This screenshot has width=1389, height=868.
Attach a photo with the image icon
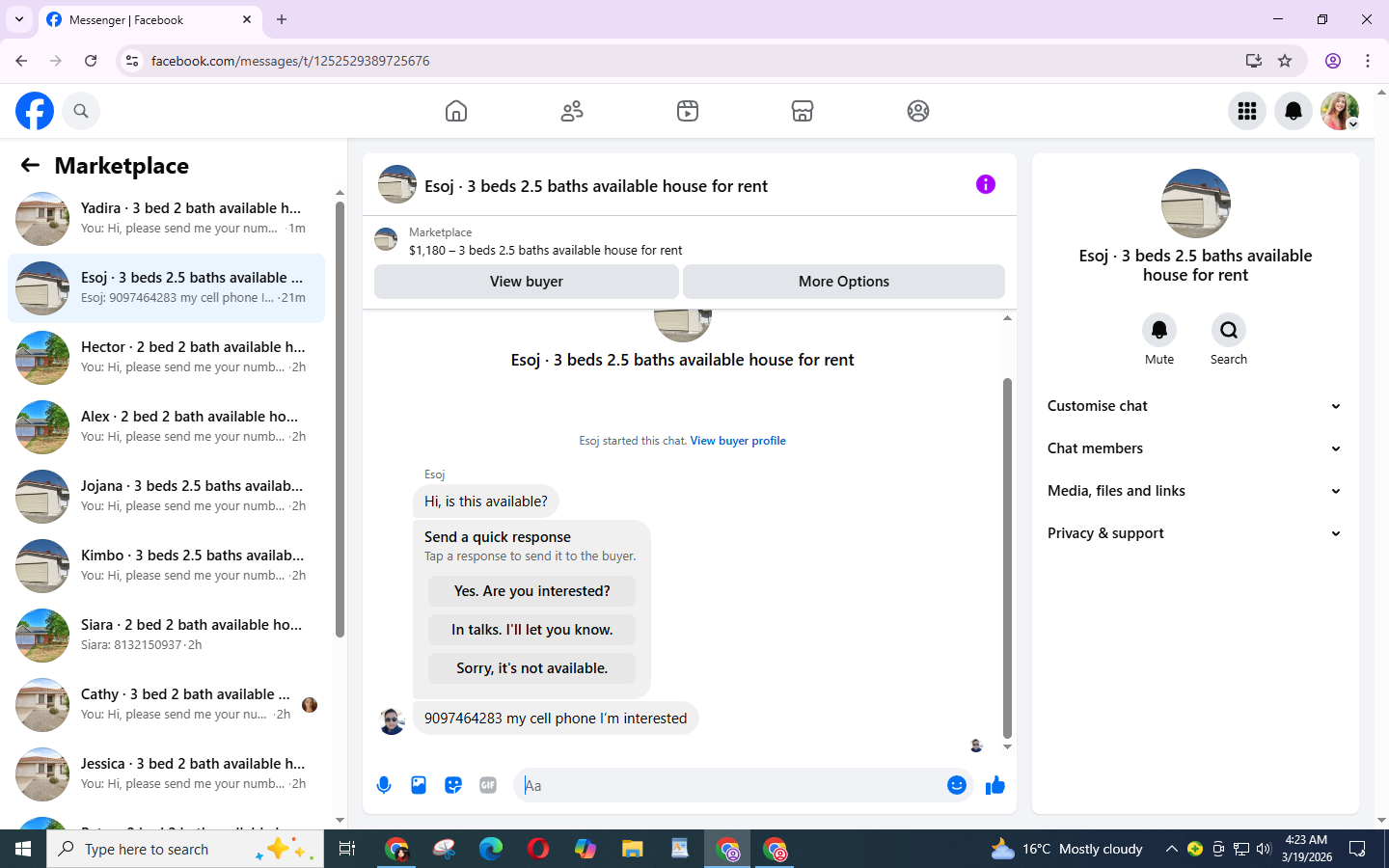click(419, 785)
